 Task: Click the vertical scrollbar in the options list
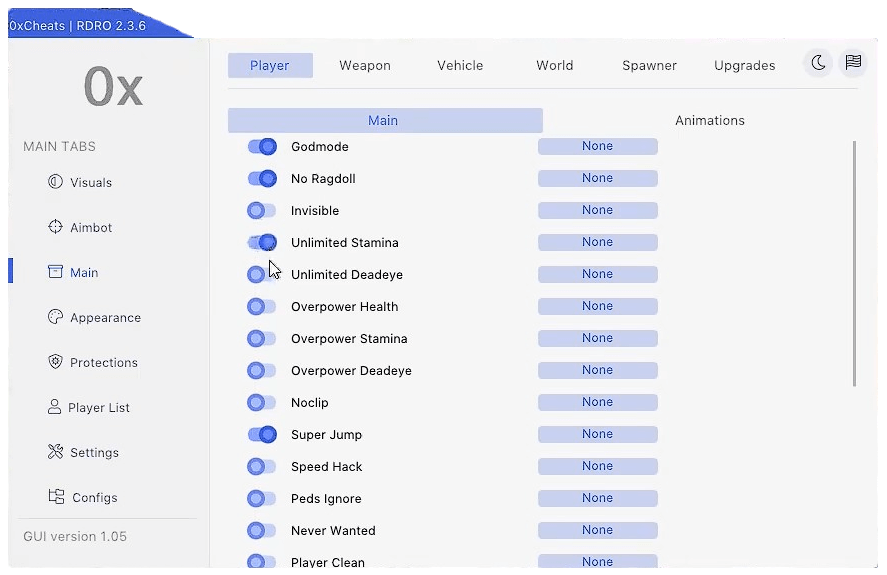pos(854,262)
